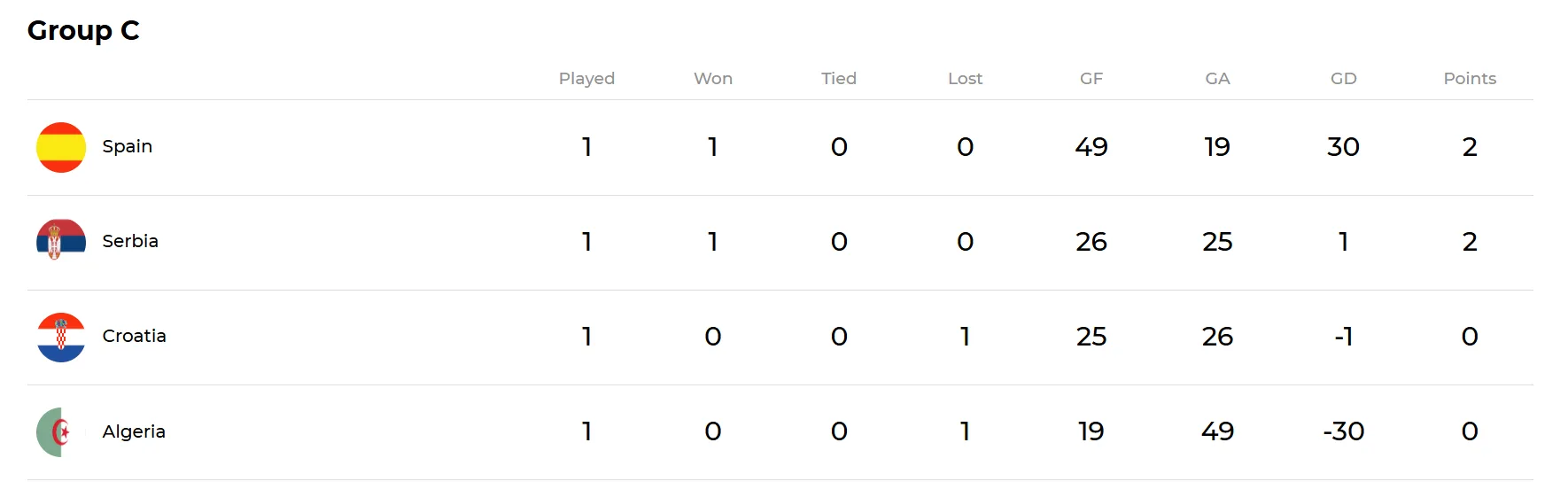Image resolution: width=1568 pixels, height=497 pixels.
Task: Click the Lost column header
Action: pyautogui.click(x=965, y=78)
